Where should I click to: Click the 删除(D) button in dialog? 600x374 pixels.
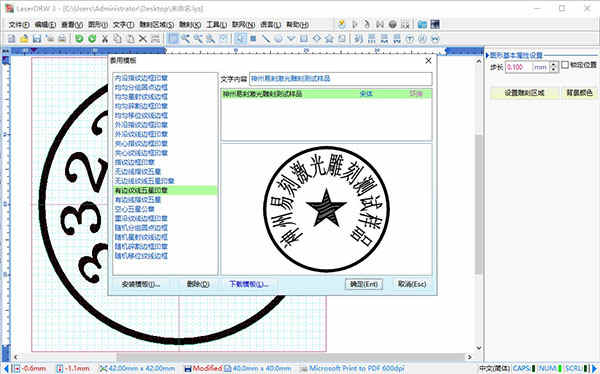198,284
